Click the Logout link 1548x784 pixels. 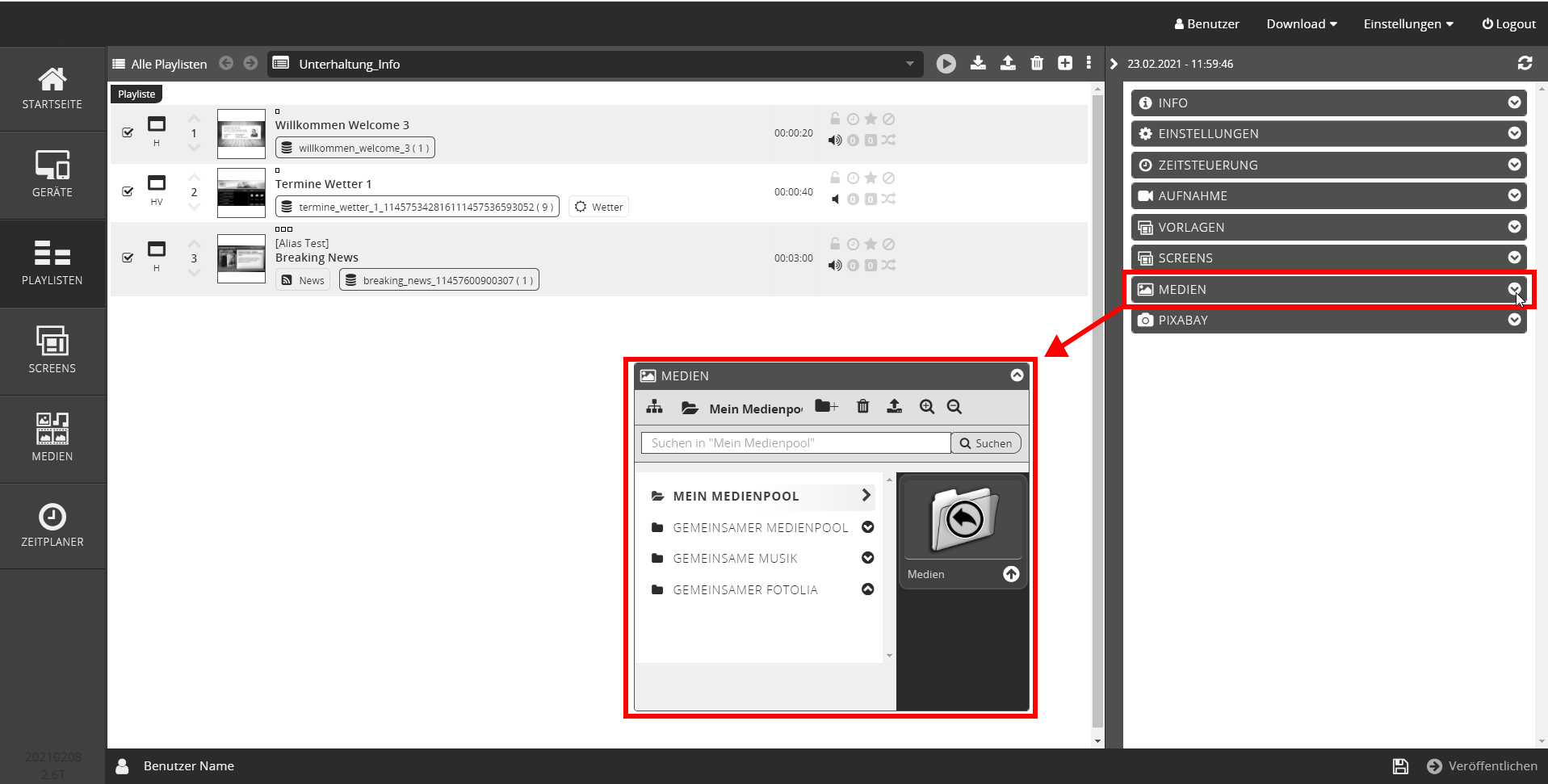click(x=1508, y=24)
